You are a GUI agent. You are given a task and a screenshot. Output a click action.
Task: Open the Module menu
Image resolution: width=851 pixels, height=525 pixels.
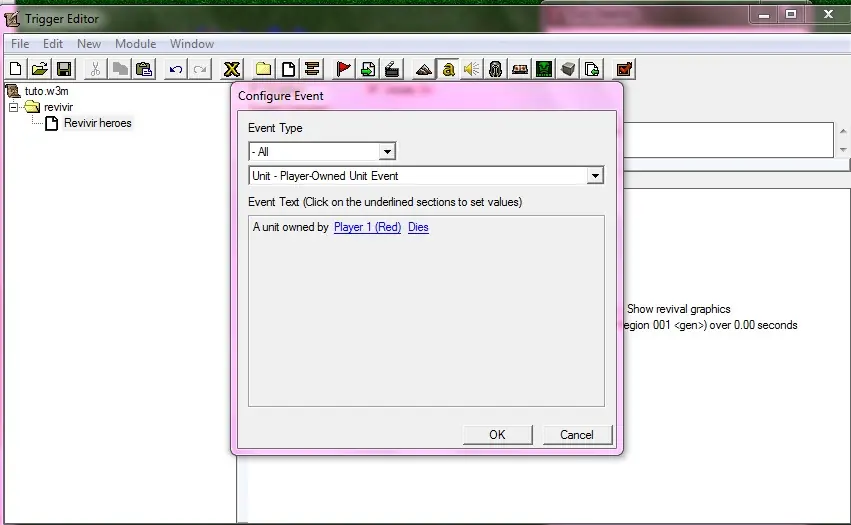pyautogui.click(x=136, y=43)
